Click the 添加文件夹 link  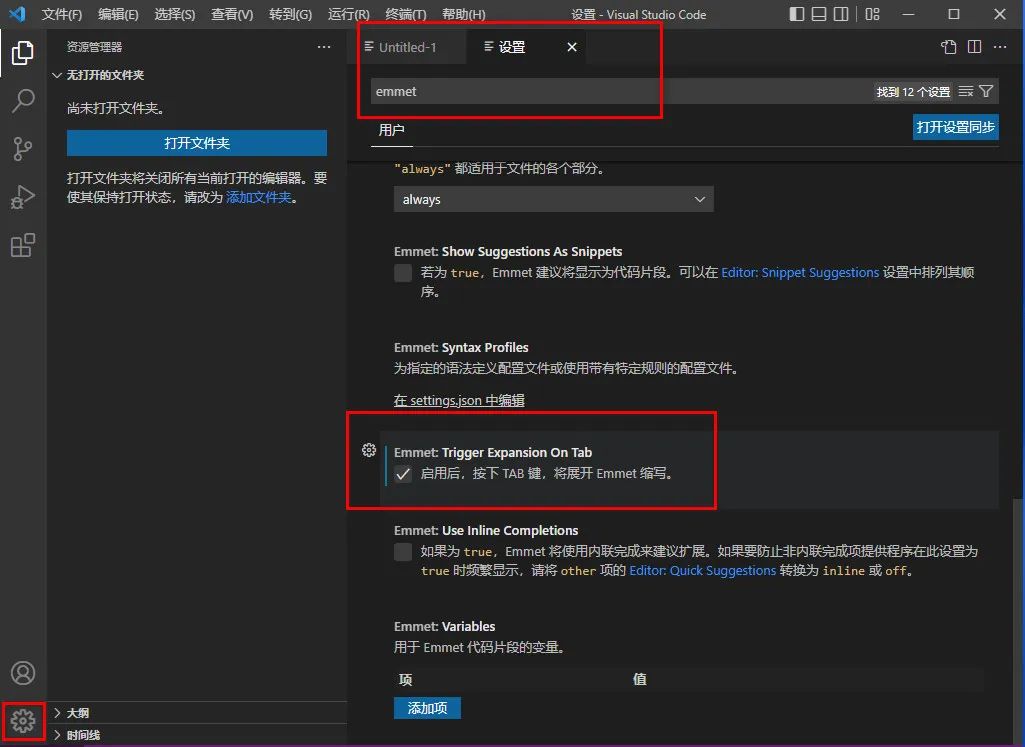(259, 197)
